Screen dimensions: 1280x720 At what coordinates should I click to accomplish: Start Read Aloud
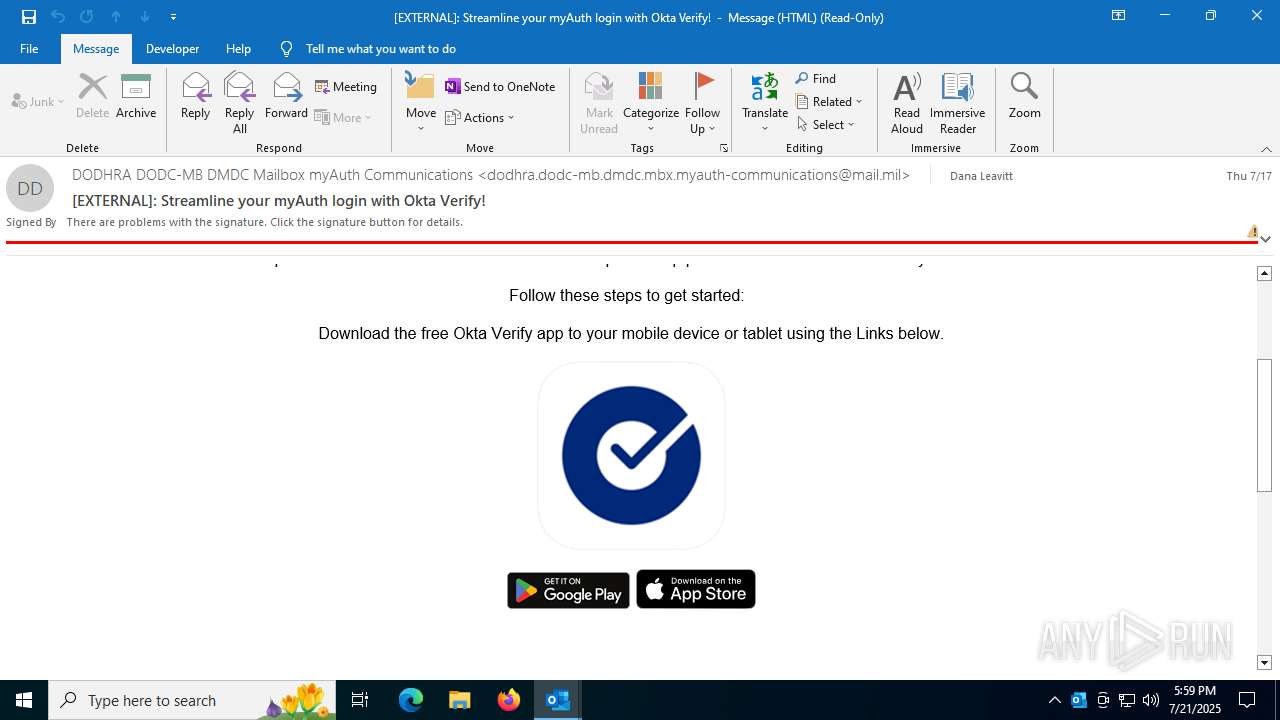pyautogui.click(x=907, y=103)
